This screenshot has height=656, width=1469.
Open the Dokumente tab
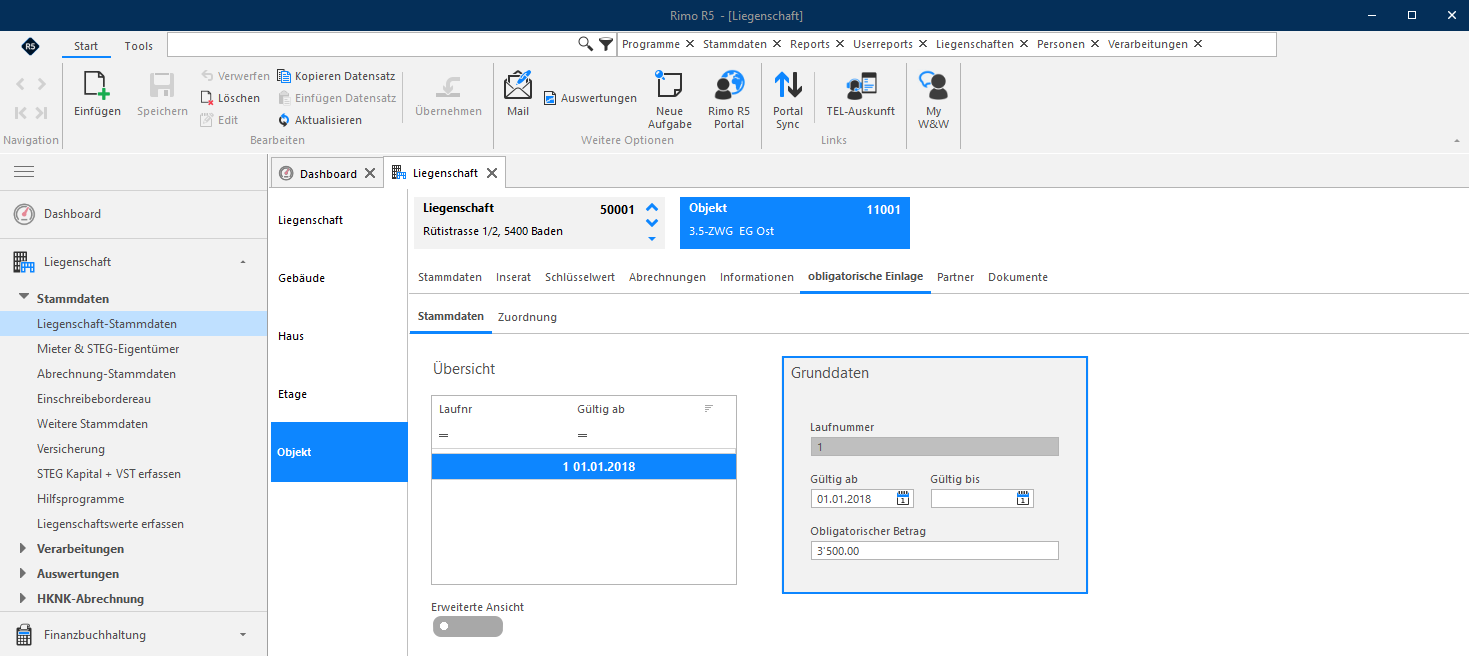(x=1018, y=277)
